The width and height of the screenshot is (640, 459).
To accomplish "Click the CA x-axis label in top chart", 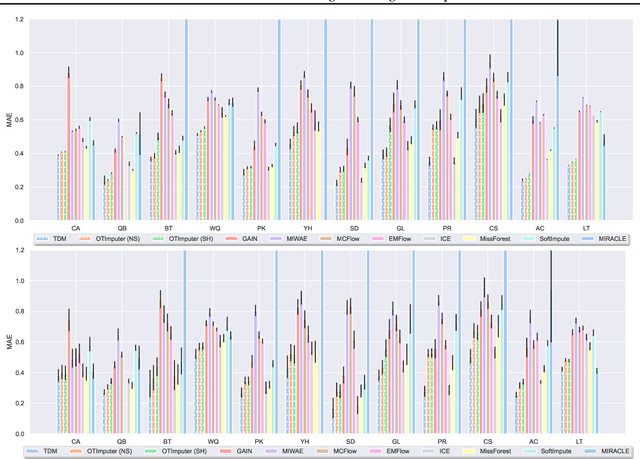I will point(76,228).
